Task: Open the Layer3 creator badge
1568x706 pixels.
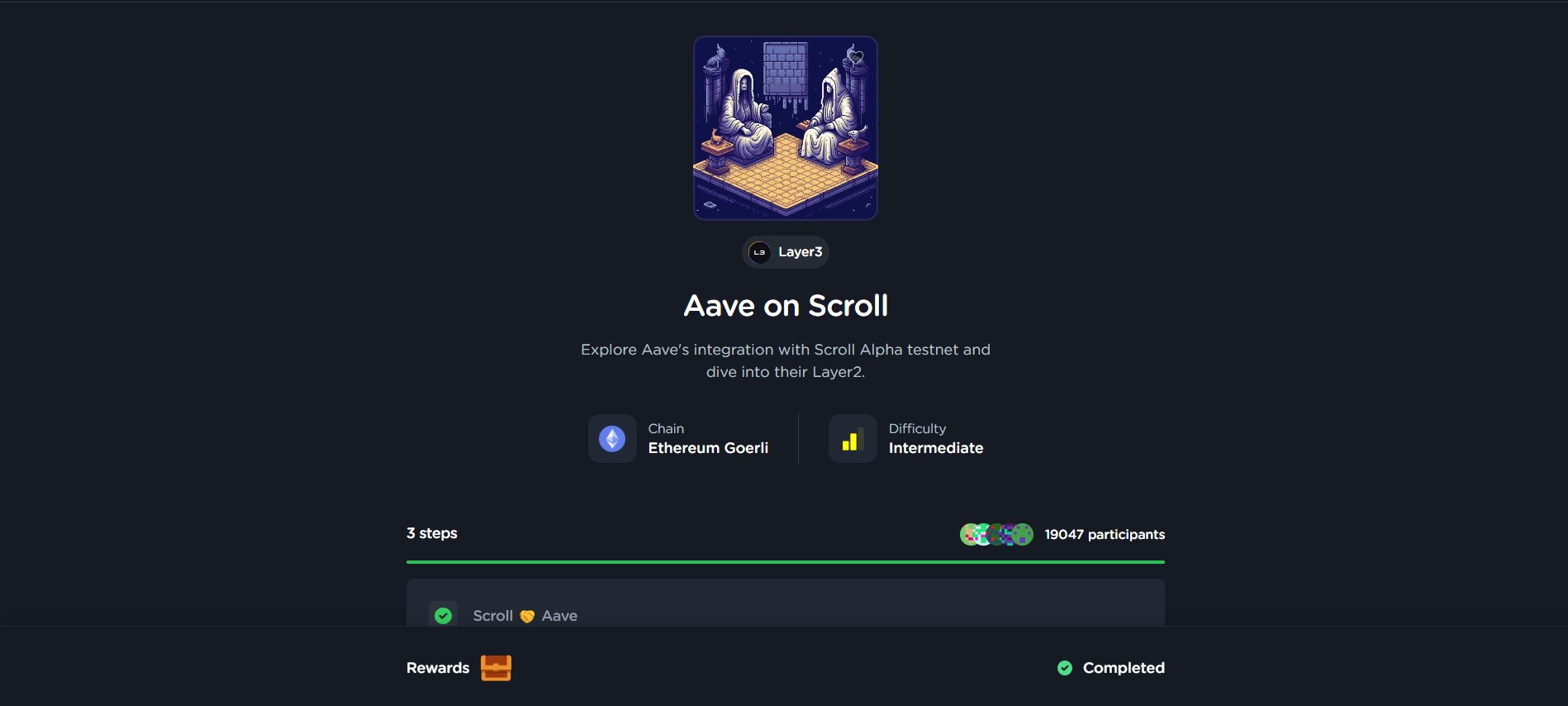Action: coord(785,252)
